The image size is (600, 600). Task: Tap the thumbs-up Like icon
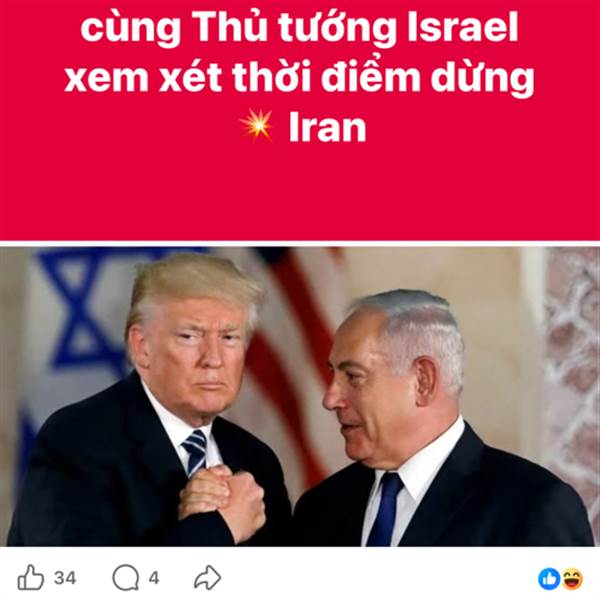pyautogui.click(x=31, y=578)
